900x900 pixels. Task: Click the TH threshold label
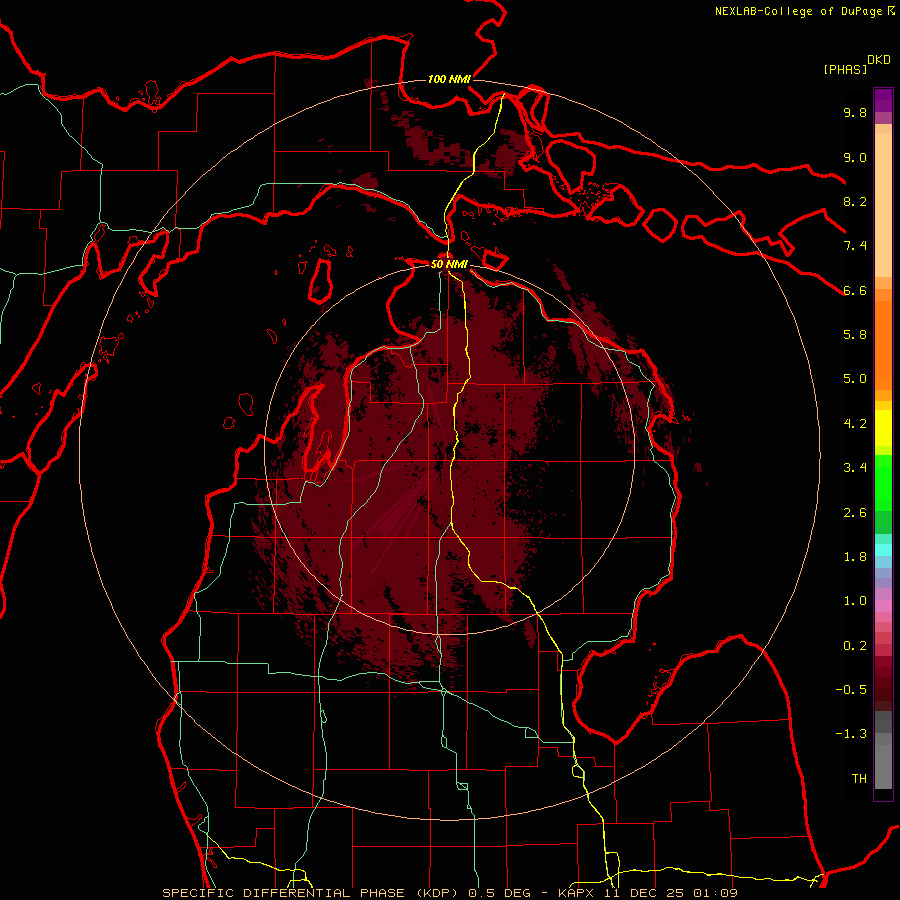pos(859,779)
